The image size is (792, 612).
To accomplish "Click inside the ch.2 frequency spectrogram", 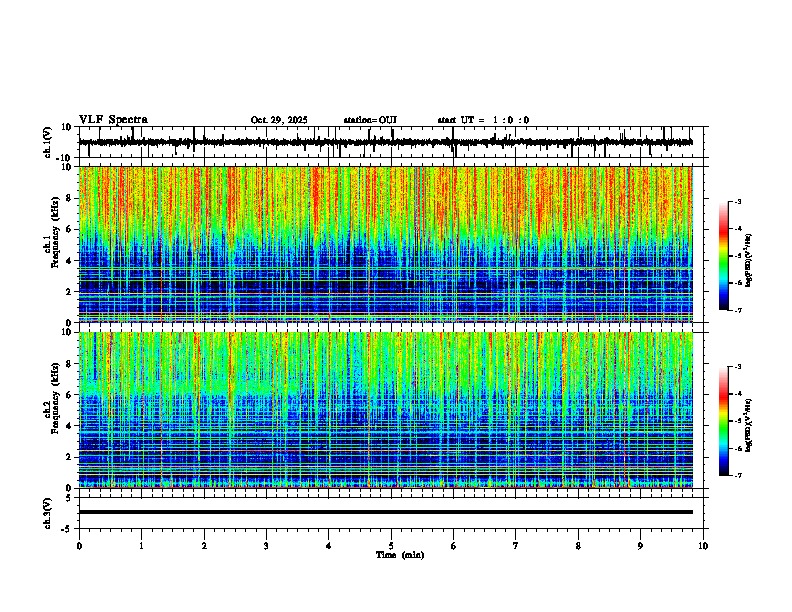I will point(386,410).
